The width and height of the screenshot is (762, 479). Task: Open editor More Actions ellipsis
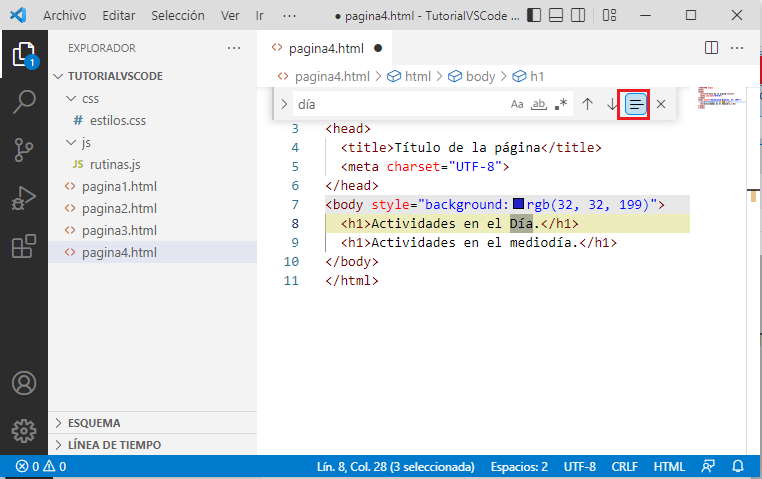coord(737,48)
